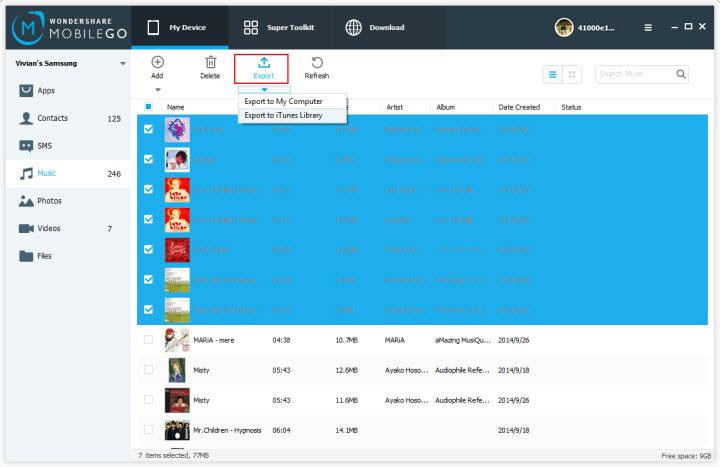Click the 7 items selected status text
This screenshot has height=467, width=720.
coord(174,455)
